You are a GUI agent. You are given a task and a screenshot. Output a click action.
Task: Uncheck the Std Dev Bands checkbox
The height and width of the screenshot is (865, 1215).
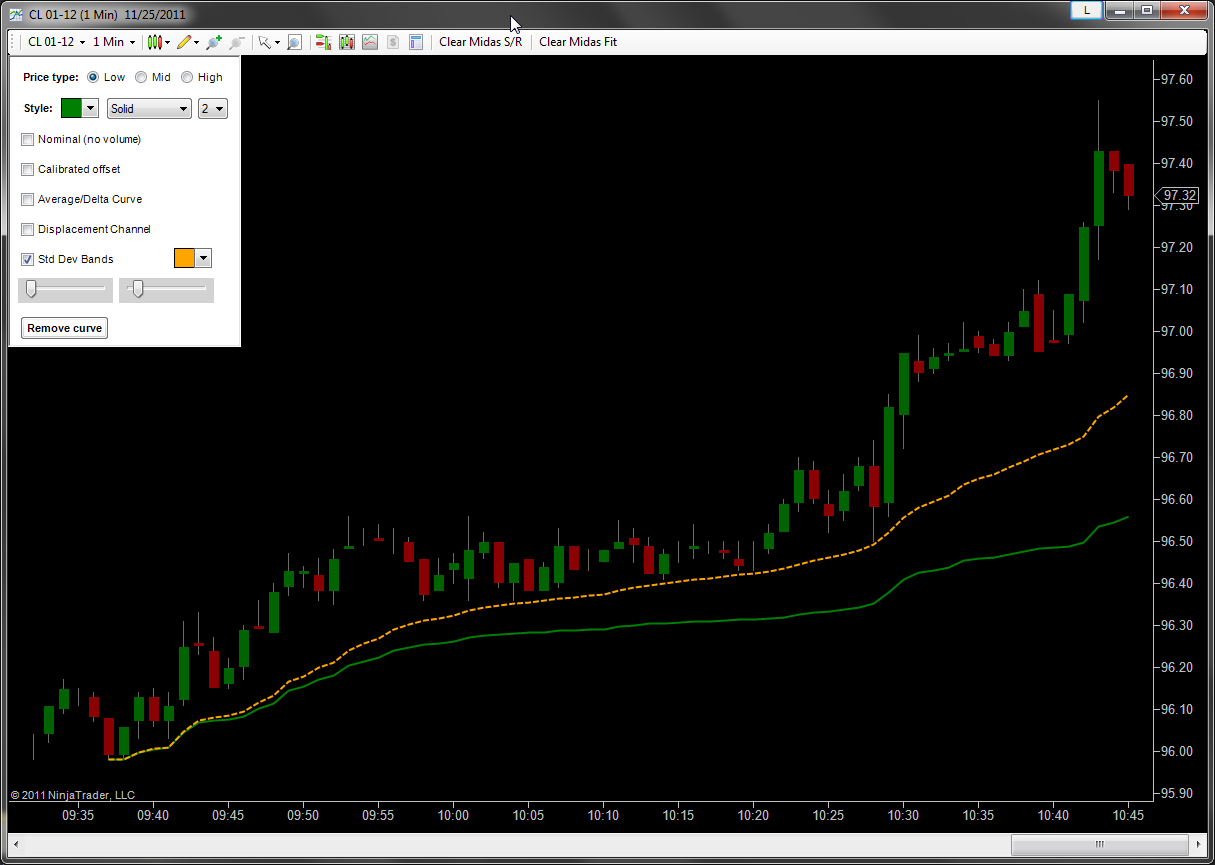click(x=28, y=259)
